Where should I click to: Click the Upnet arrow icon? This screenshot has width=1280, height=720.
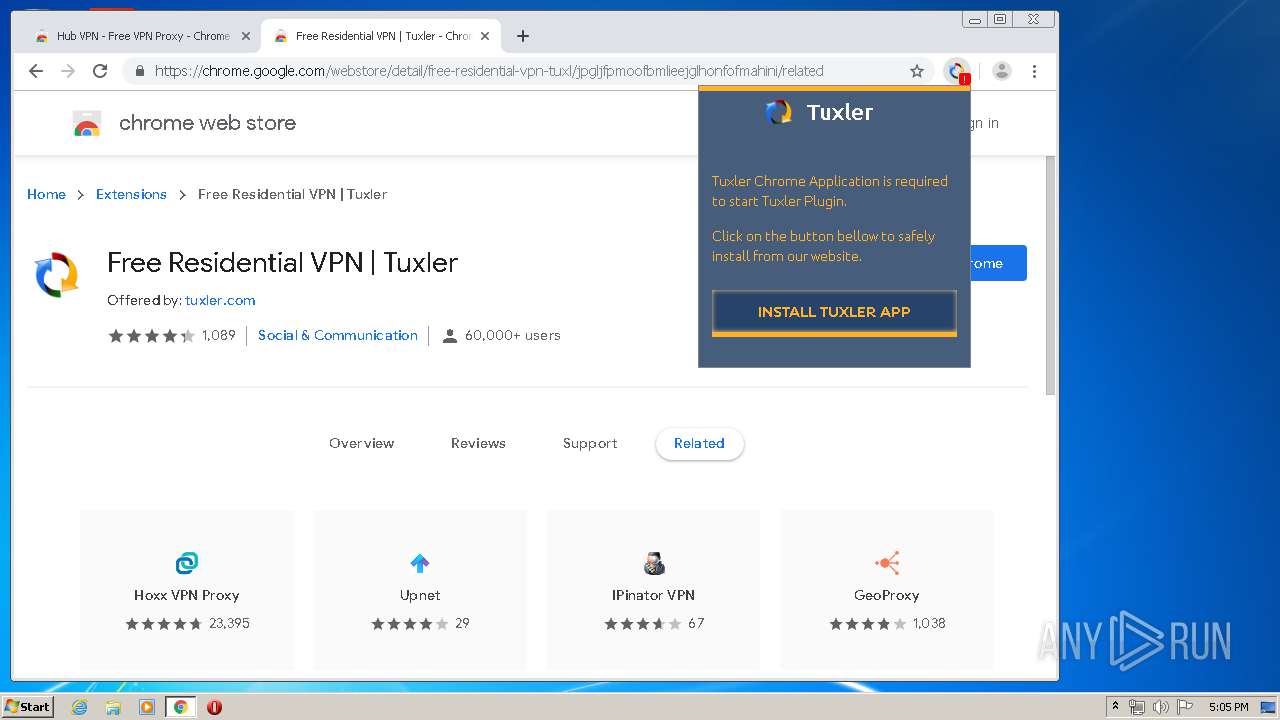point(420,563)
